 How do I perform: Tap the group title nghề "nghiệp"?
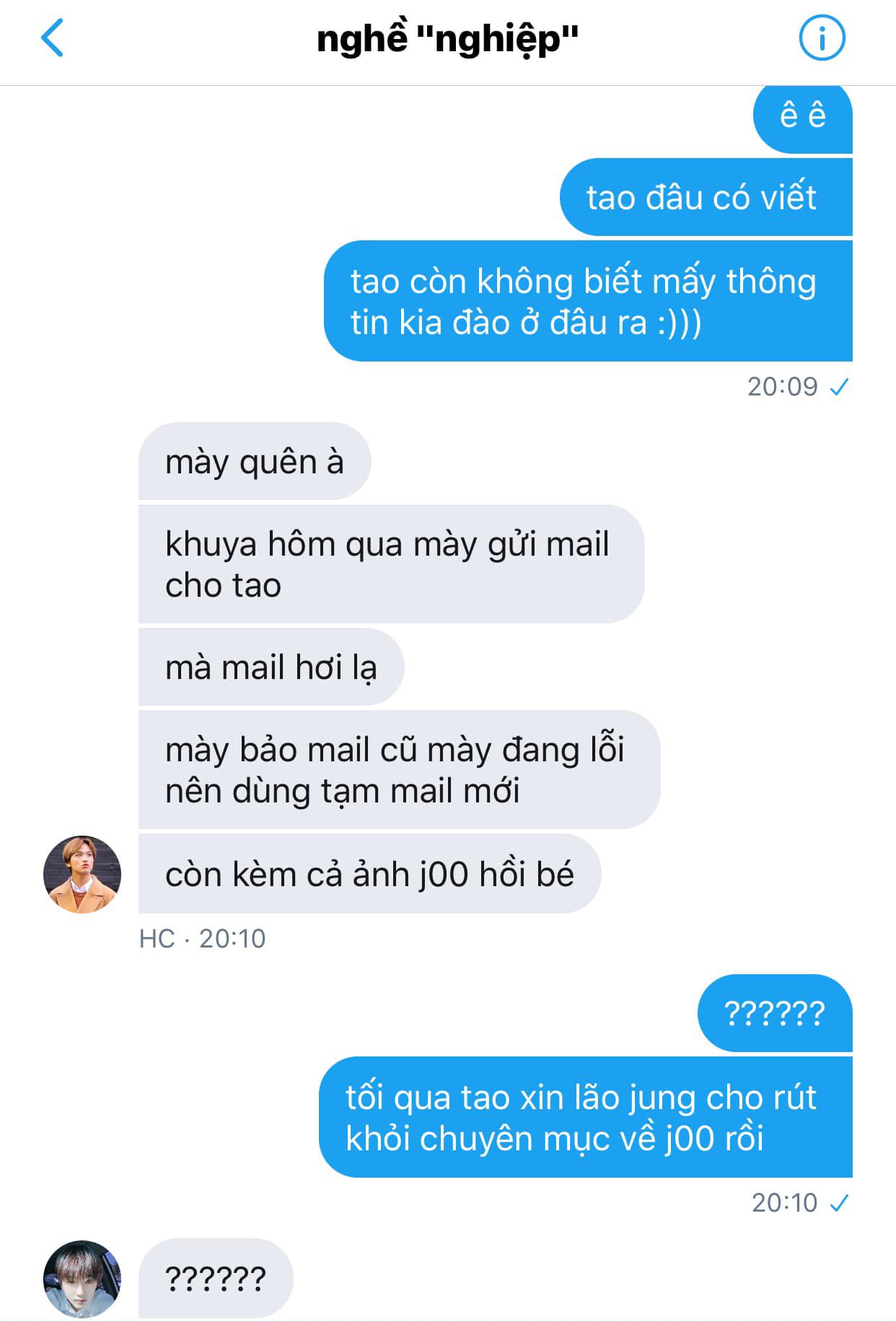[448, 38]
